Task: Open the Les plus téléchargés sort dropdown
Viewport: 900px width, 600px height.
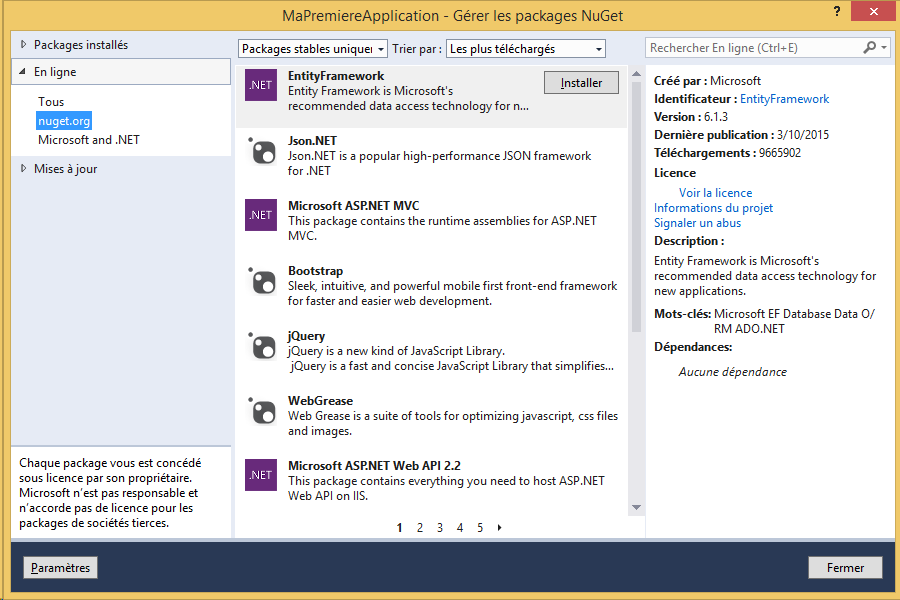Action: coord(526,49)
